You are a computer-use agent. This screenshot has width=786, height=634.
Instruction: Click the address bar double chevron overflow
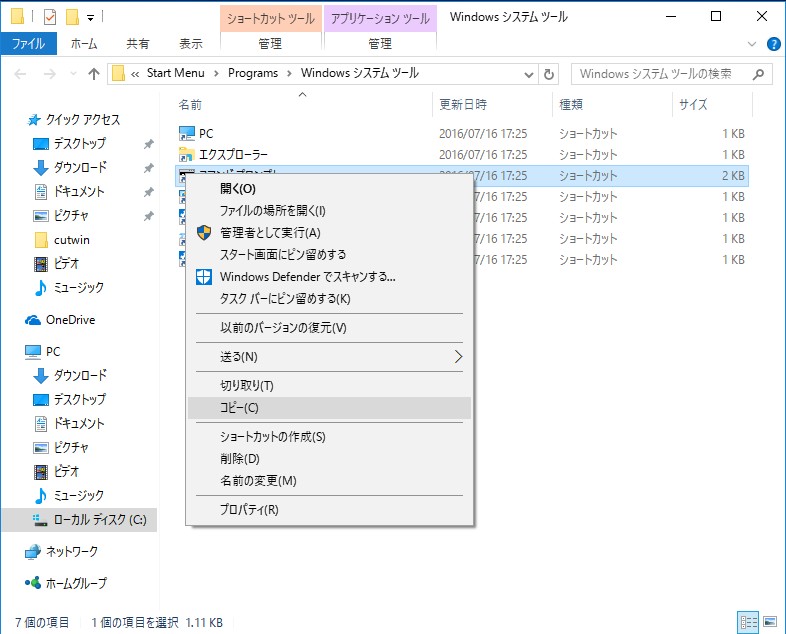(135, 74)
